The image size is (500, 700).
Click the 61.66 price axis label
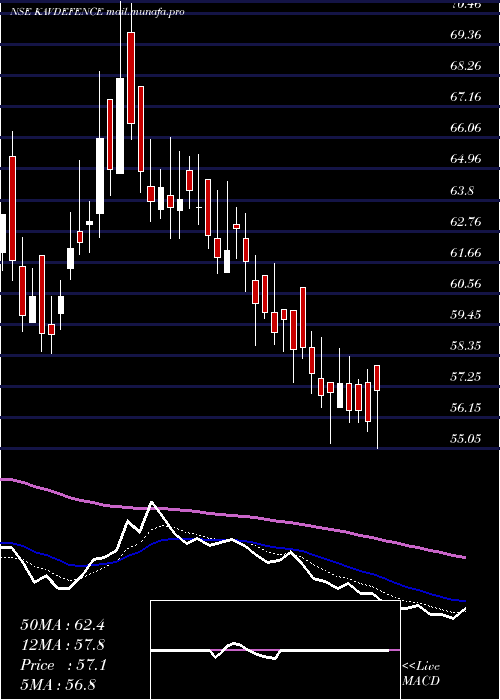[x=466, y=253]
